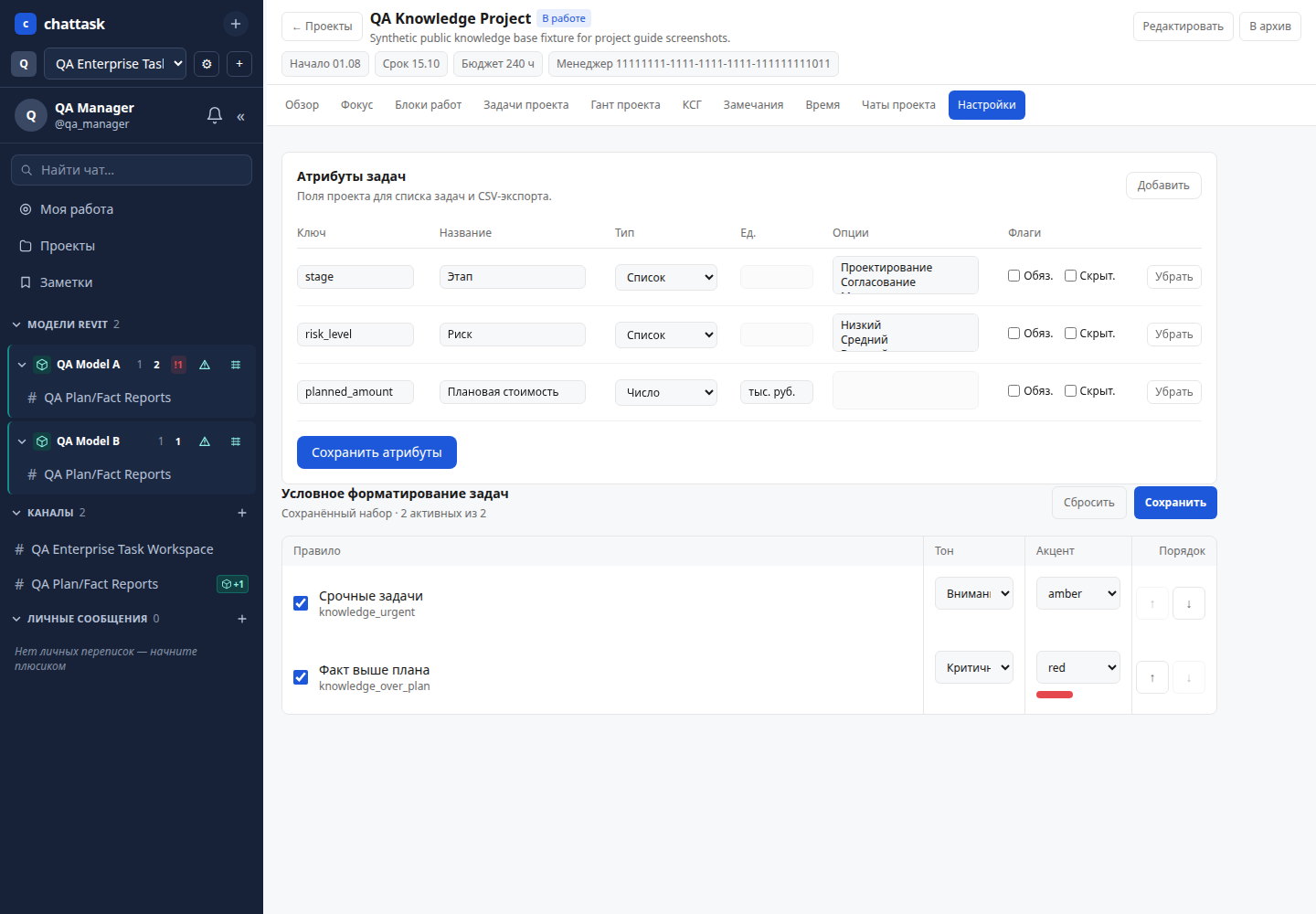Click the Проекты folder icon

pyautogui.click(x=26, y=246)
